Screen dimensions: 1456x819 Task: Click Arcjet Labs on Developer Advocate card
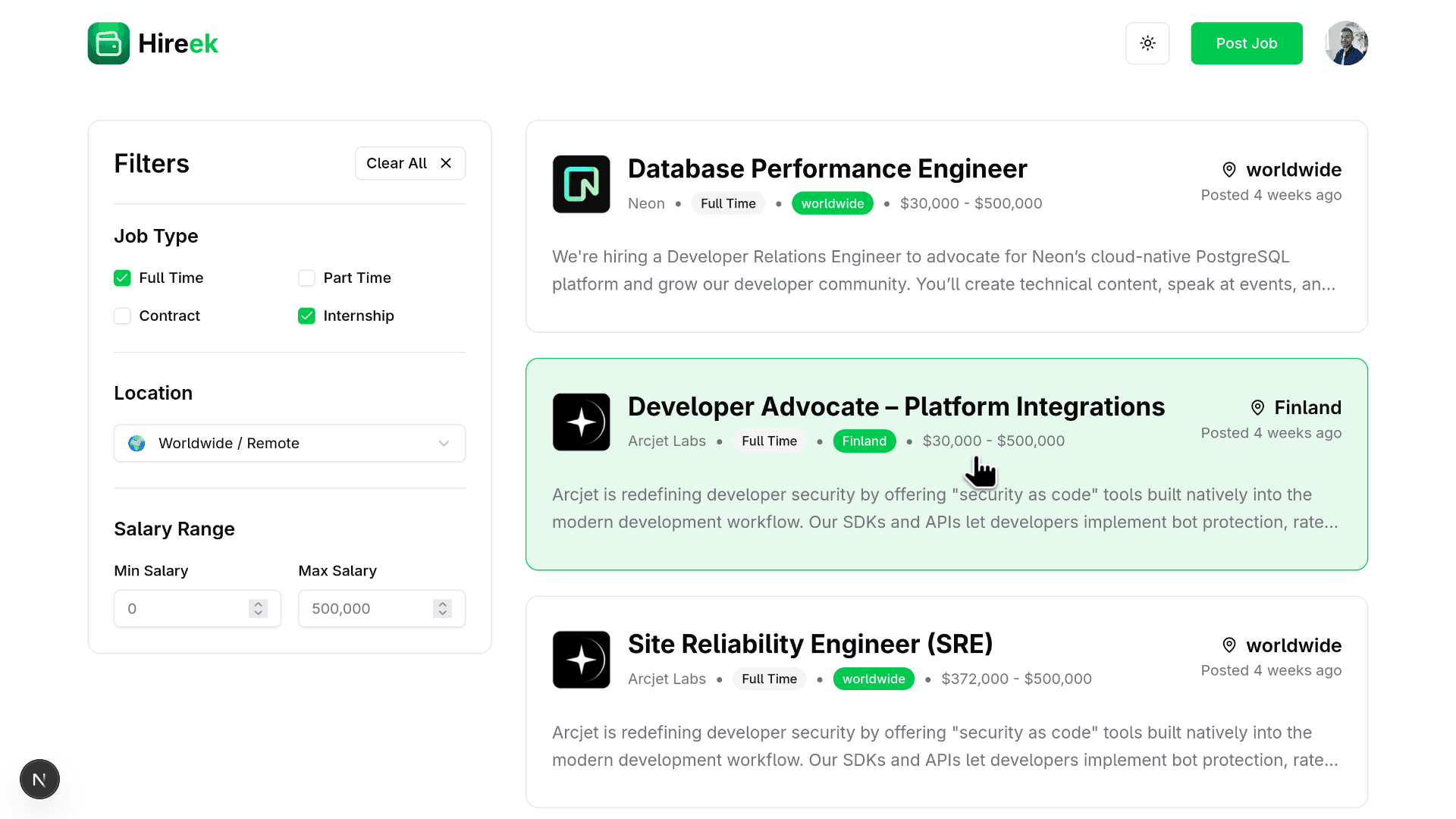[x=667, y=441]
